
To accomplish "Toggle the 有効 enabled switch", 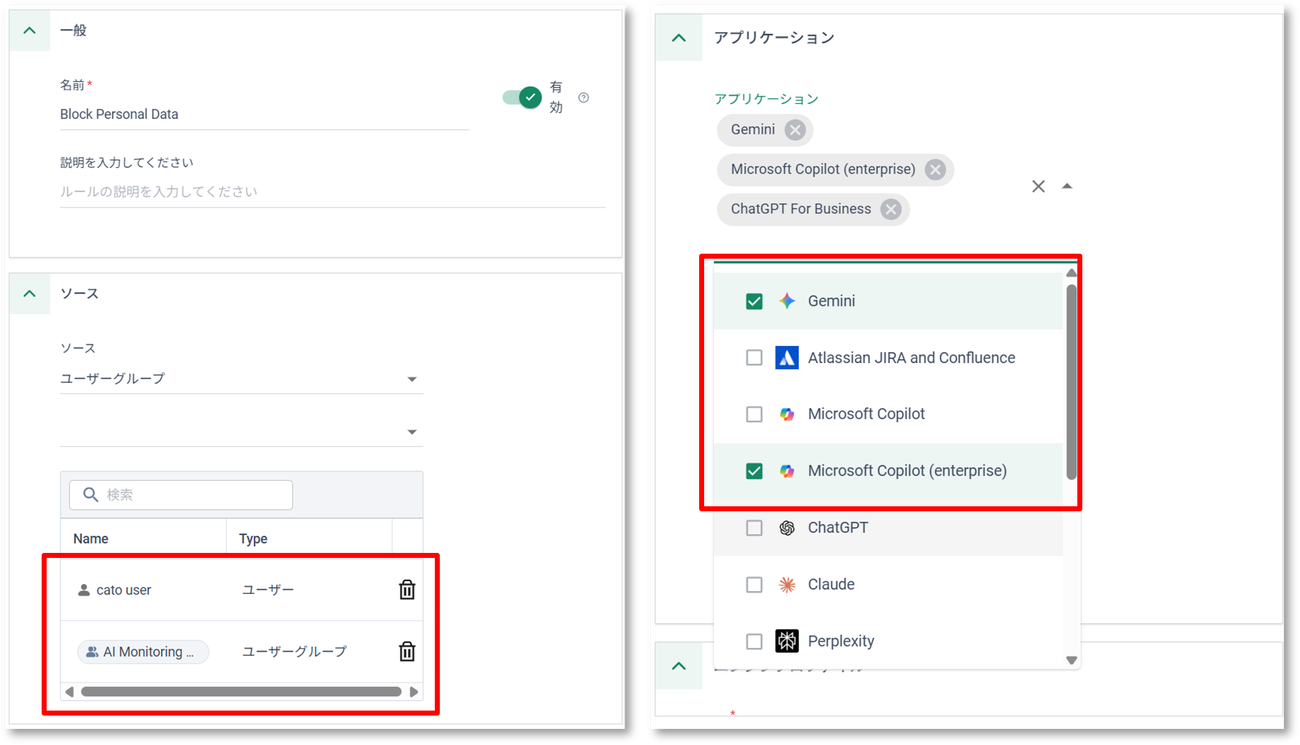I will [x=522, y=97].
